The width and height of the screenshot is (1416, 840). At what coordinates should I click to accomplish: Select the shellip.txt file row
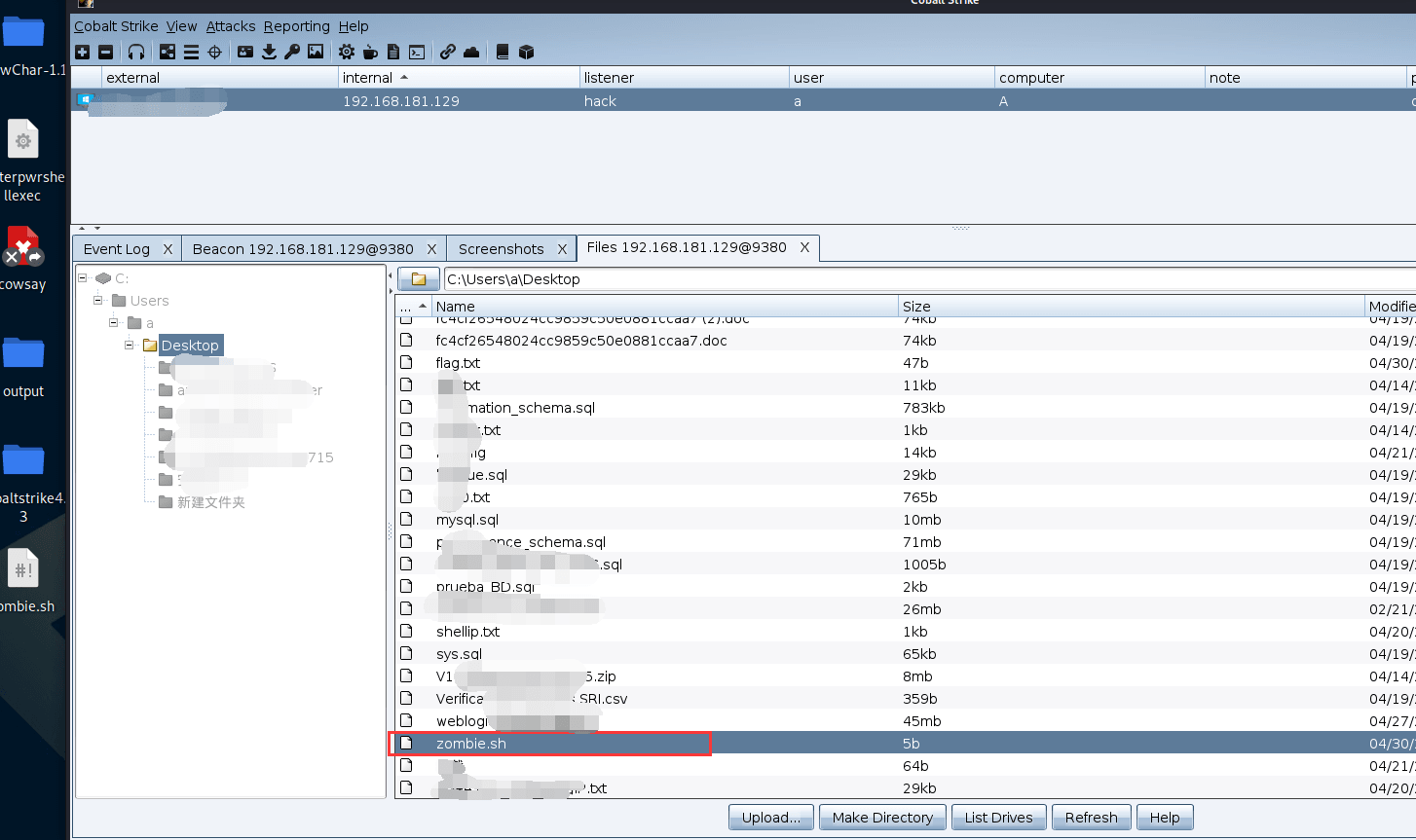pos(905,632)
